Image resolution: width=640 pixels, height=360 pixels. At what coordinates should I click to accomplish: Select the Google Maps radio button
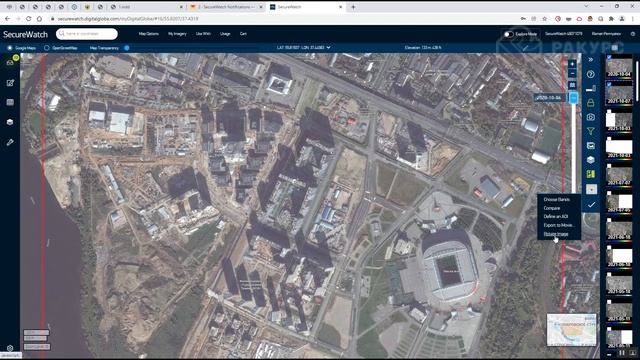pyautogui.click(x=10, y=48)
